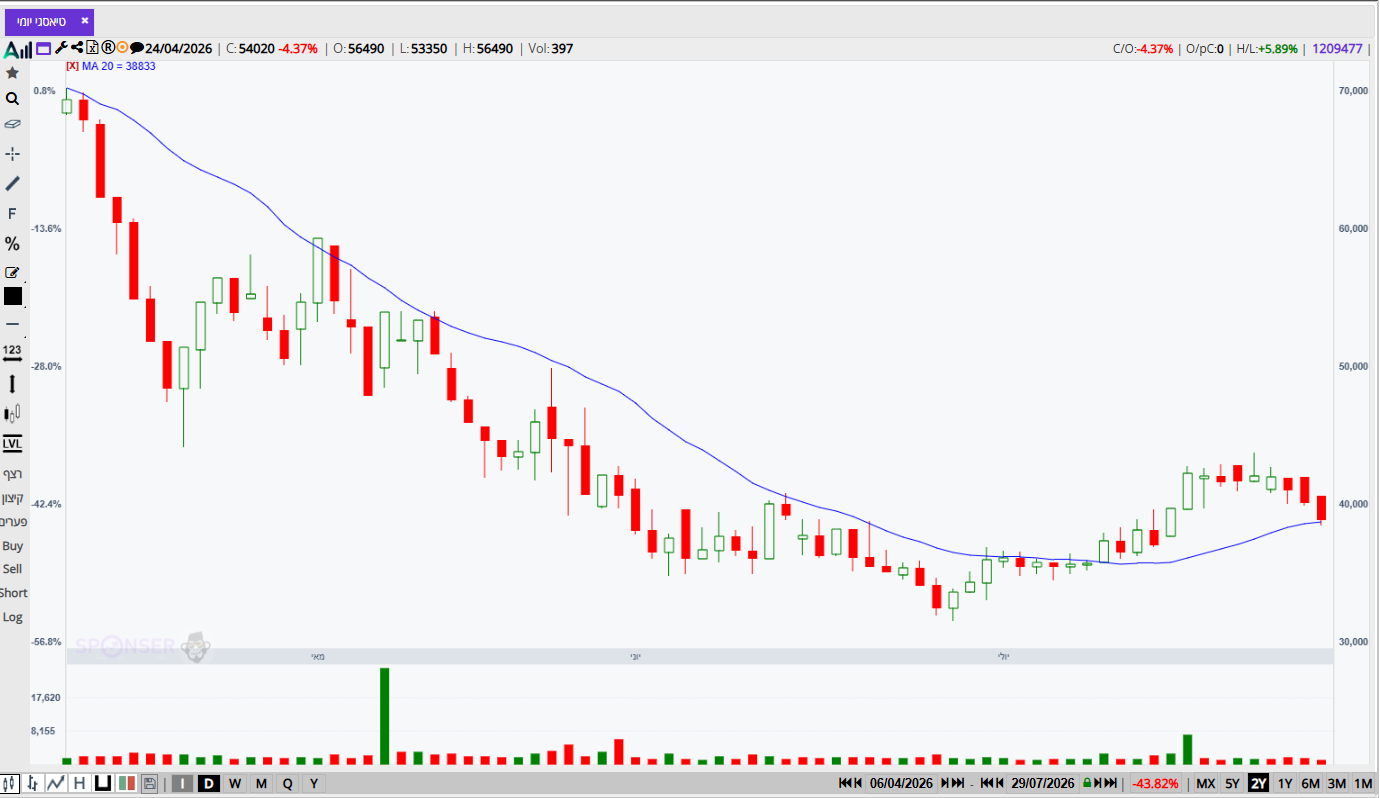Select the magnifier zoom tool
Screen dimensions: 1380x798
pyautogui.click(x=12, y=99)
